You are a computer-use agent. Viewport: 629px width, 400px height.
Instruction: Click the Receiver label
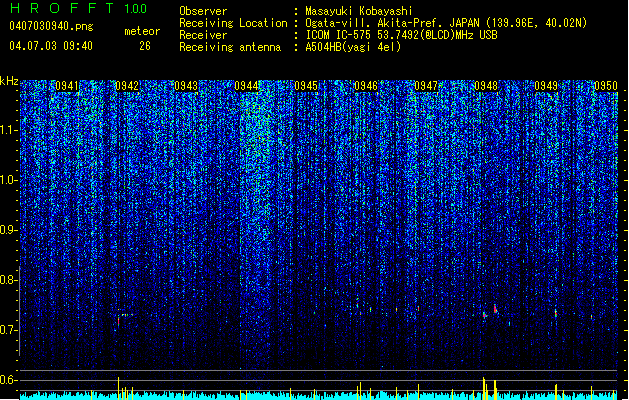coord(203,35)
